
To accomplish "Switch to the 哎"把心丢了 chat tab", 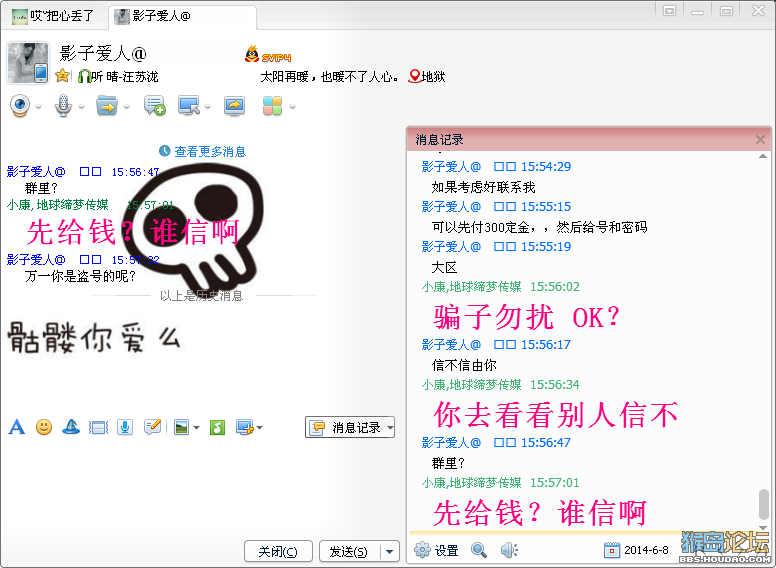I will pyautogui.click(x=54, y=16).
